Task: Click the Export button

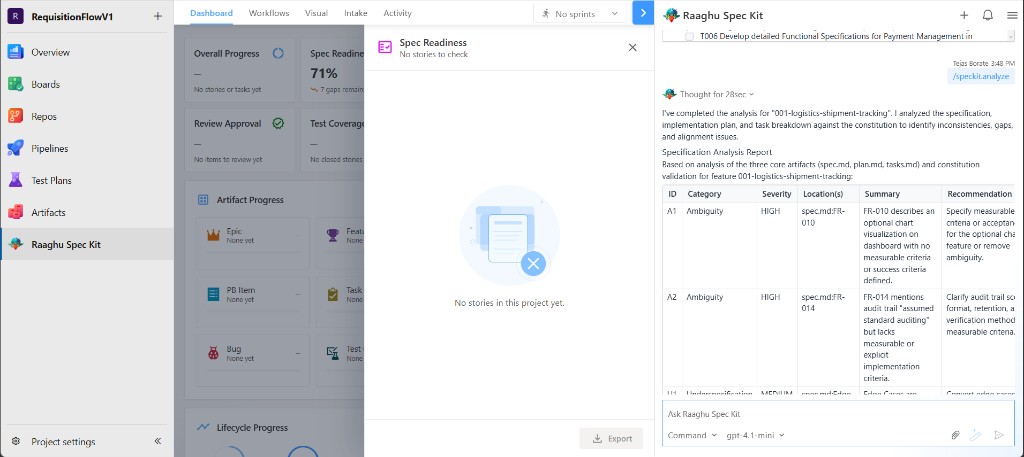Action: point(611,439)
